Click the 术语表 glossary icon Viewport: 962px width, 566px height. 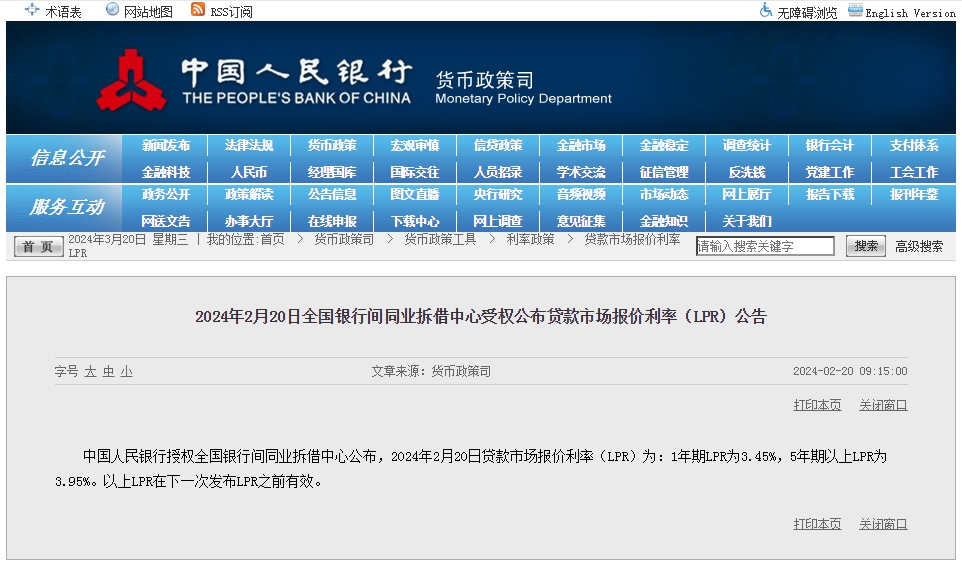[32, 10]
